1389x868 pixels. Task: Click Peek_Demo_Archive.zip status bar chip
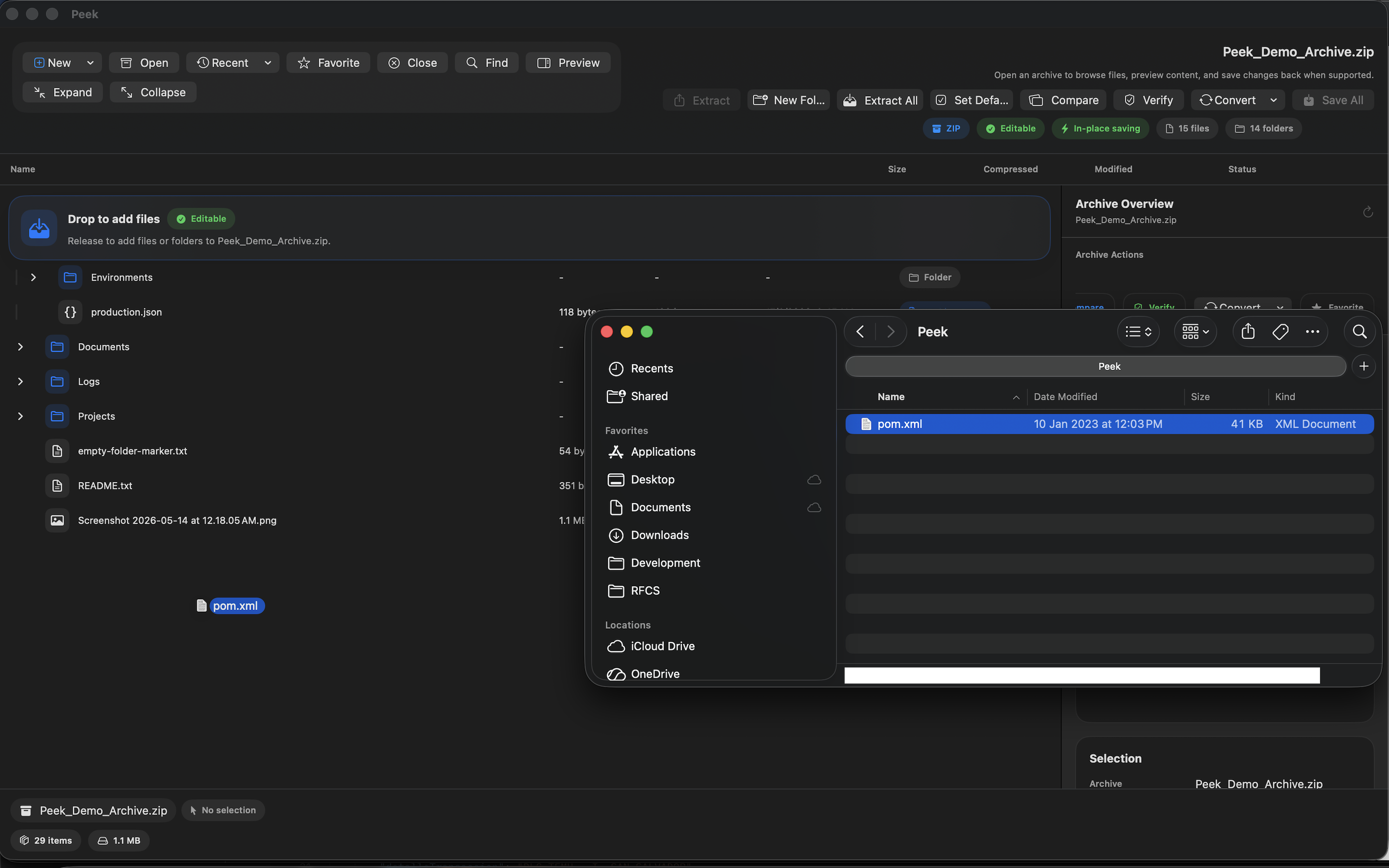coord(93,810)
